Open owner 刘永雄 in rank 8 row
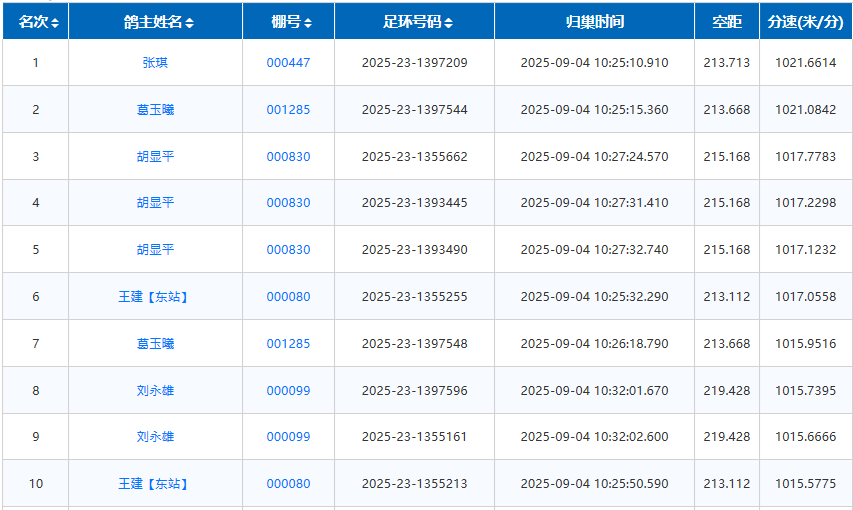The width and height of the screenshot is (853, 510). [x=155, y=391]
